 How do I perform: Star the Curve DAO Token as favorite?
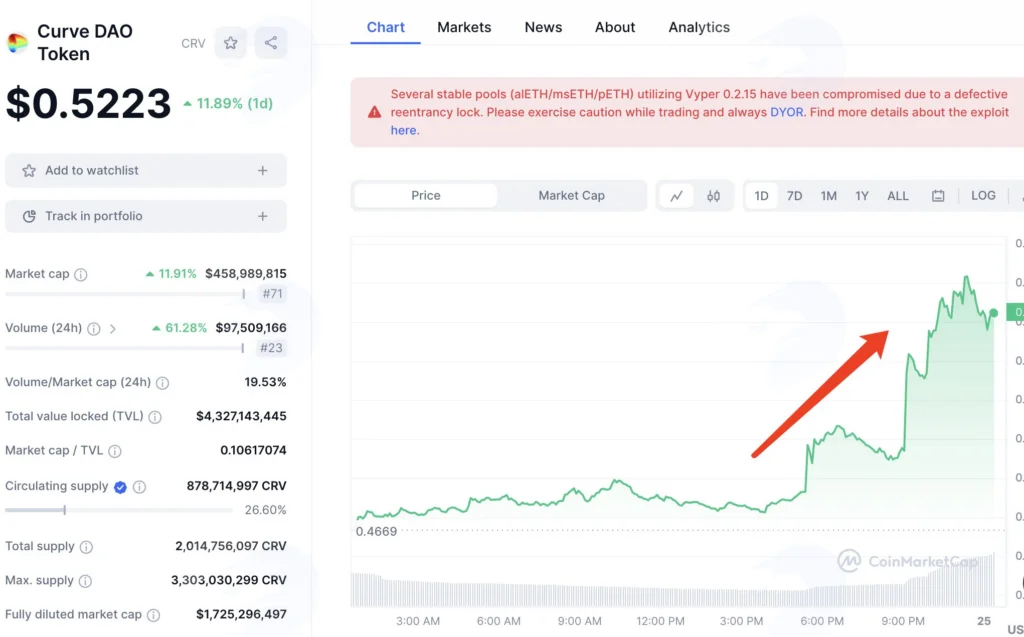click(231, 43)
